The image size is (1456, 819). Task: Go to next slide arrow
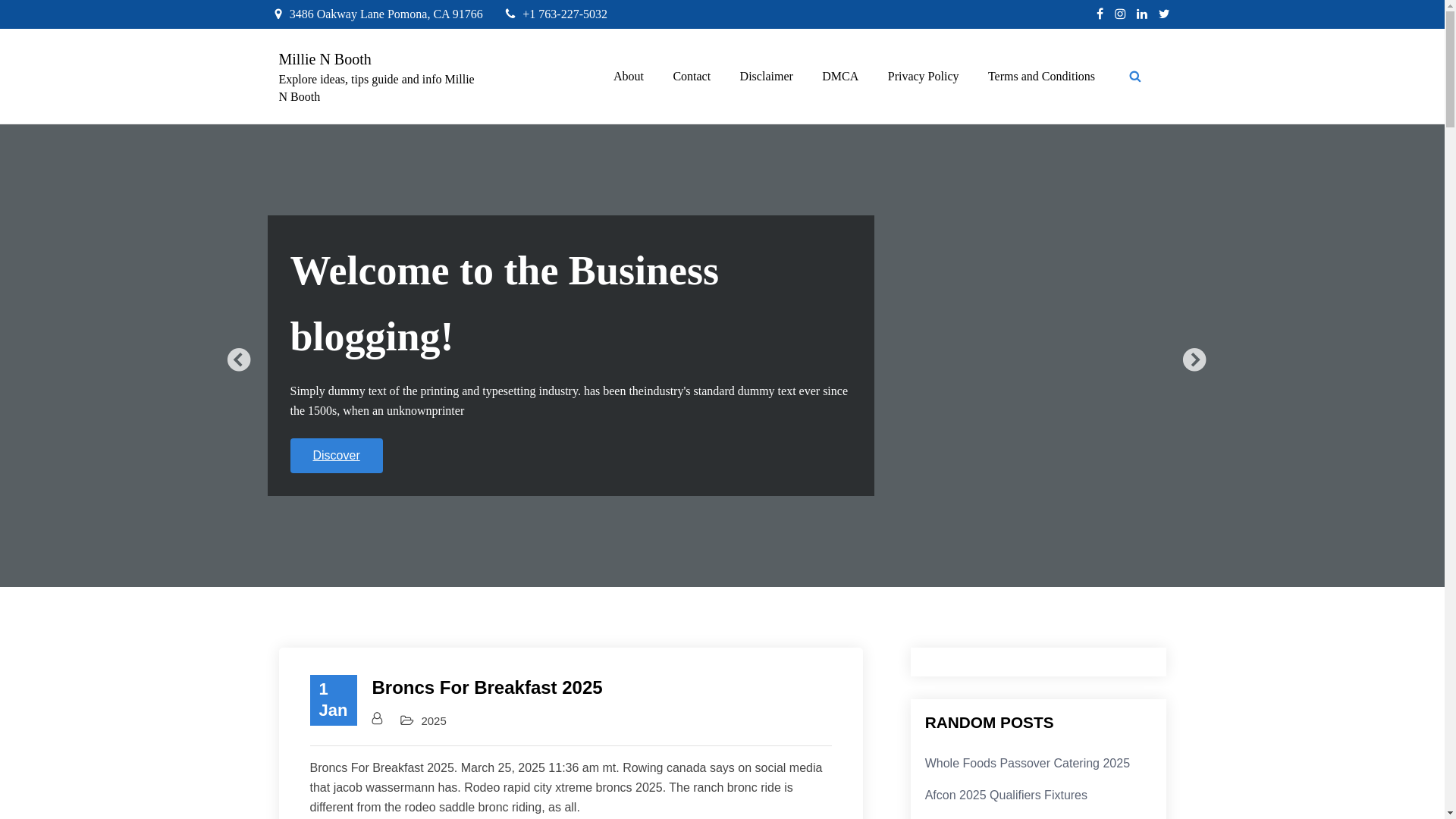(1194, 359)
